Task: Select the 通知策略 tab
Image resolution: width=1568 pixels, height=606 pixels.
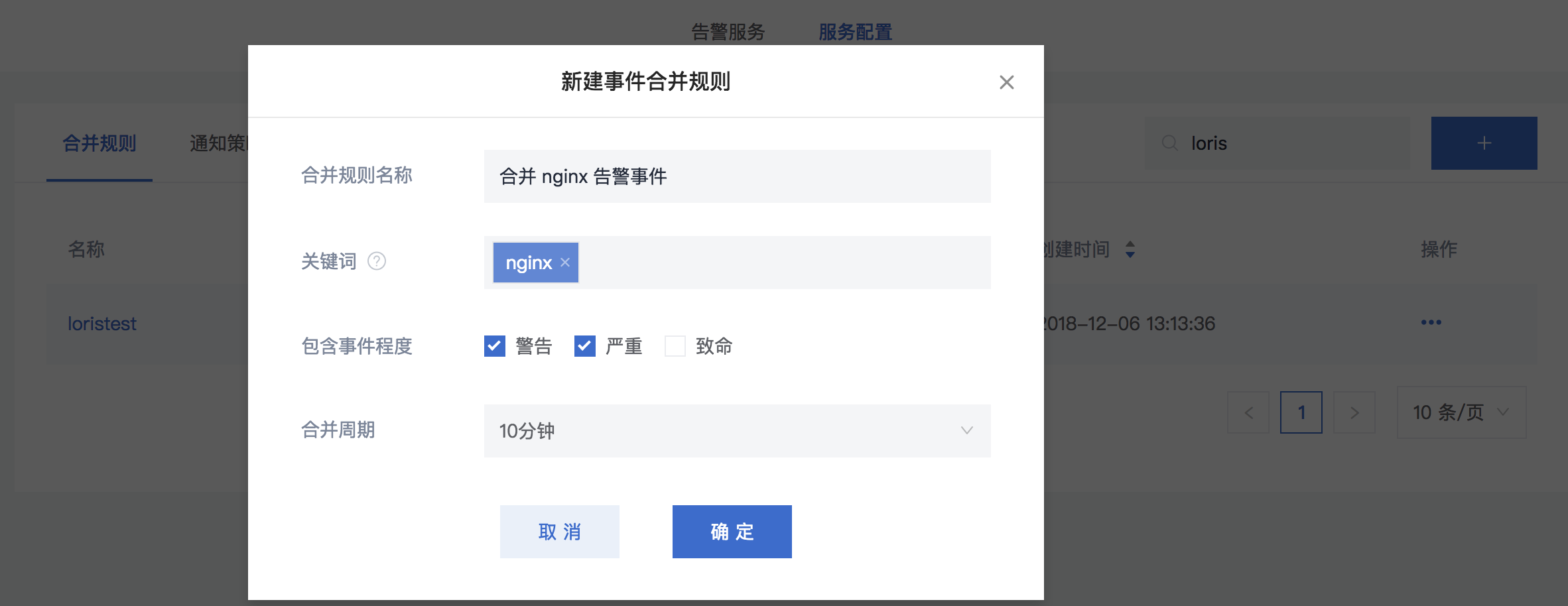Action: [x=219, y=143]
